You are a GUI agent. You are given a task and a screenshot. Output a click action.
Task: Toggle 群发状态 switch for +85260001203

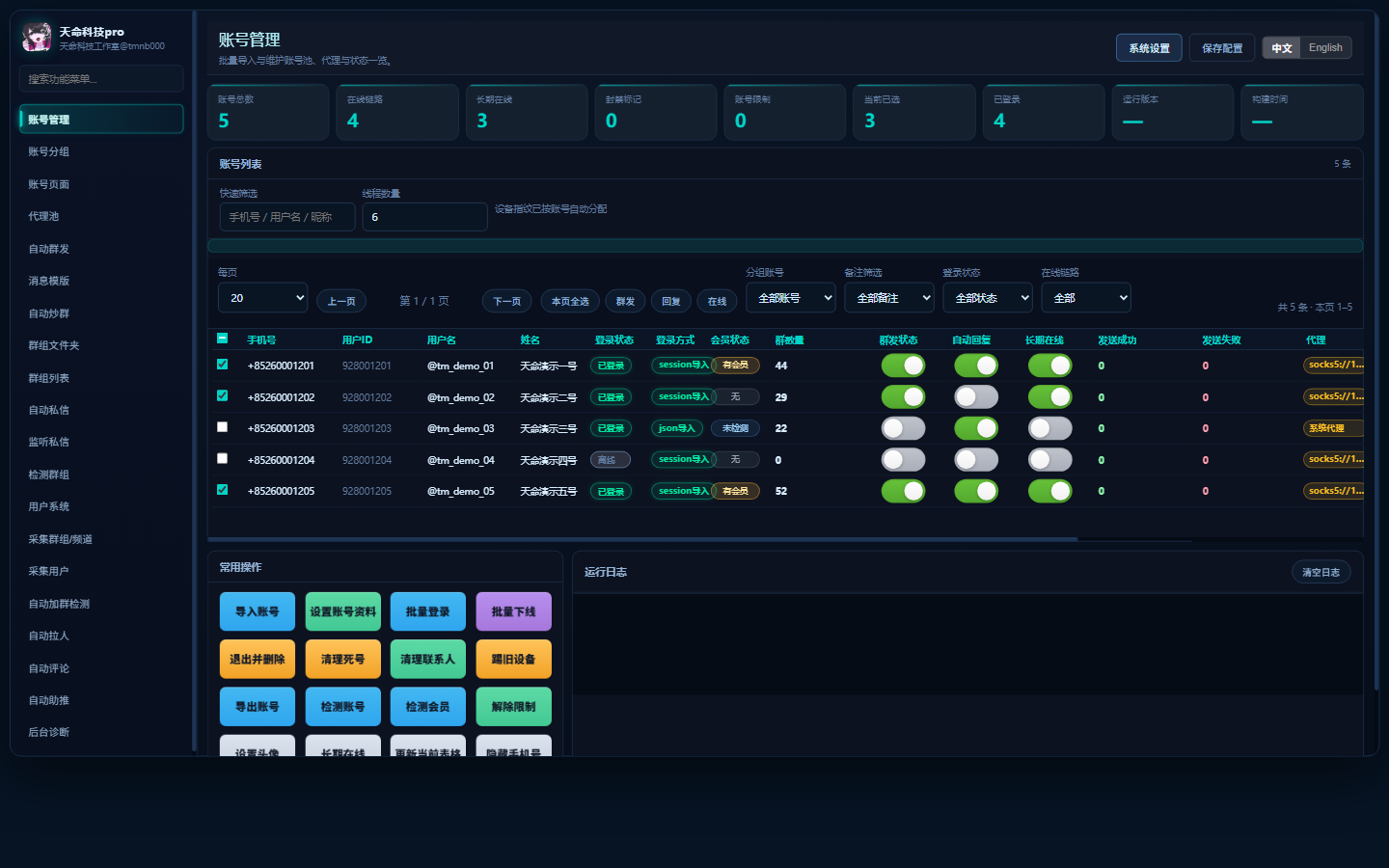903,428
